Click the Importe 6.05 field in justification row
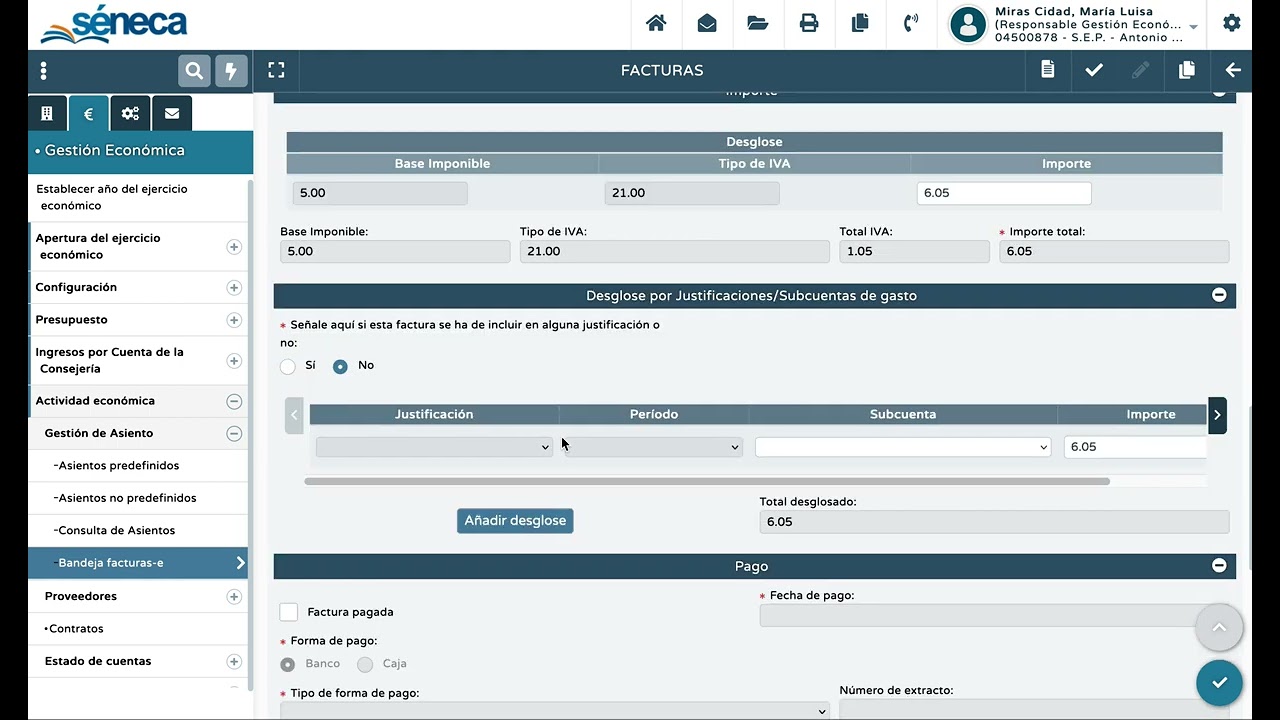Viewport: 1280px width, 720px height. point(1136,447)
